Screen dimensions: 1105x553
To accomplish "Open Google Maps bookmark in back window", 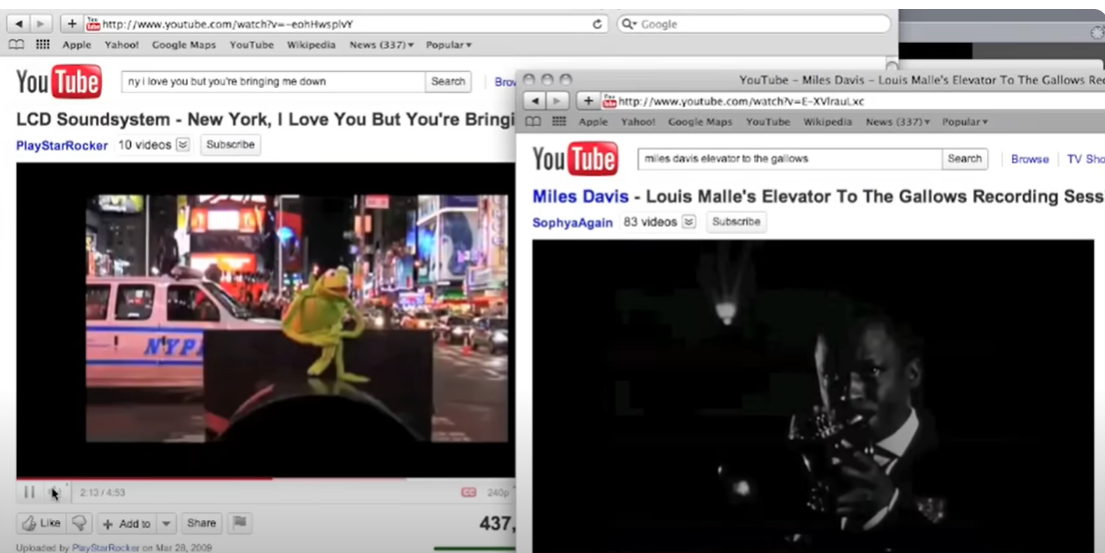I will click(184, 44).
